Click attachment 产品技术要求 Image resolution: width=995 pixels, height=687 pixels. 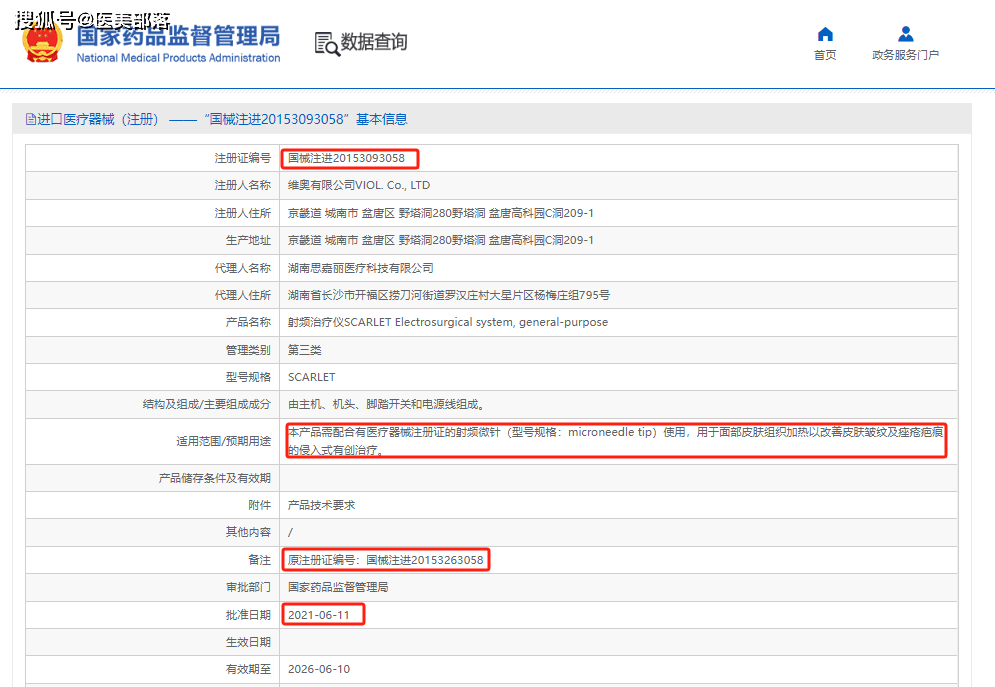(322, 505)
